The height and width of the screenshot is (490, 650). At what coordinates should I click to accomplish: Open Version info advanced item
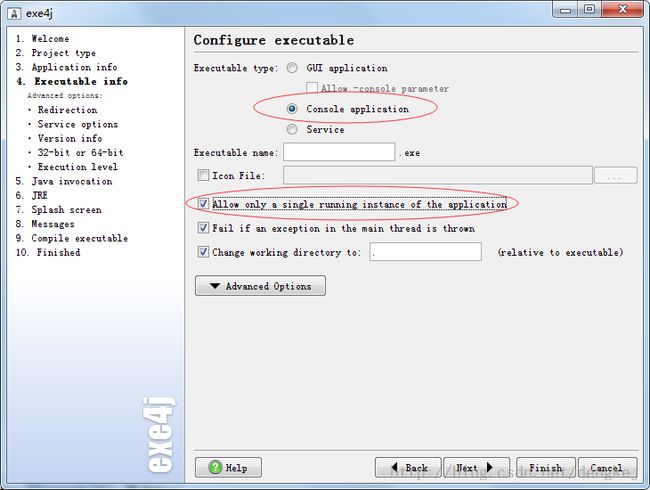point(70,138)
